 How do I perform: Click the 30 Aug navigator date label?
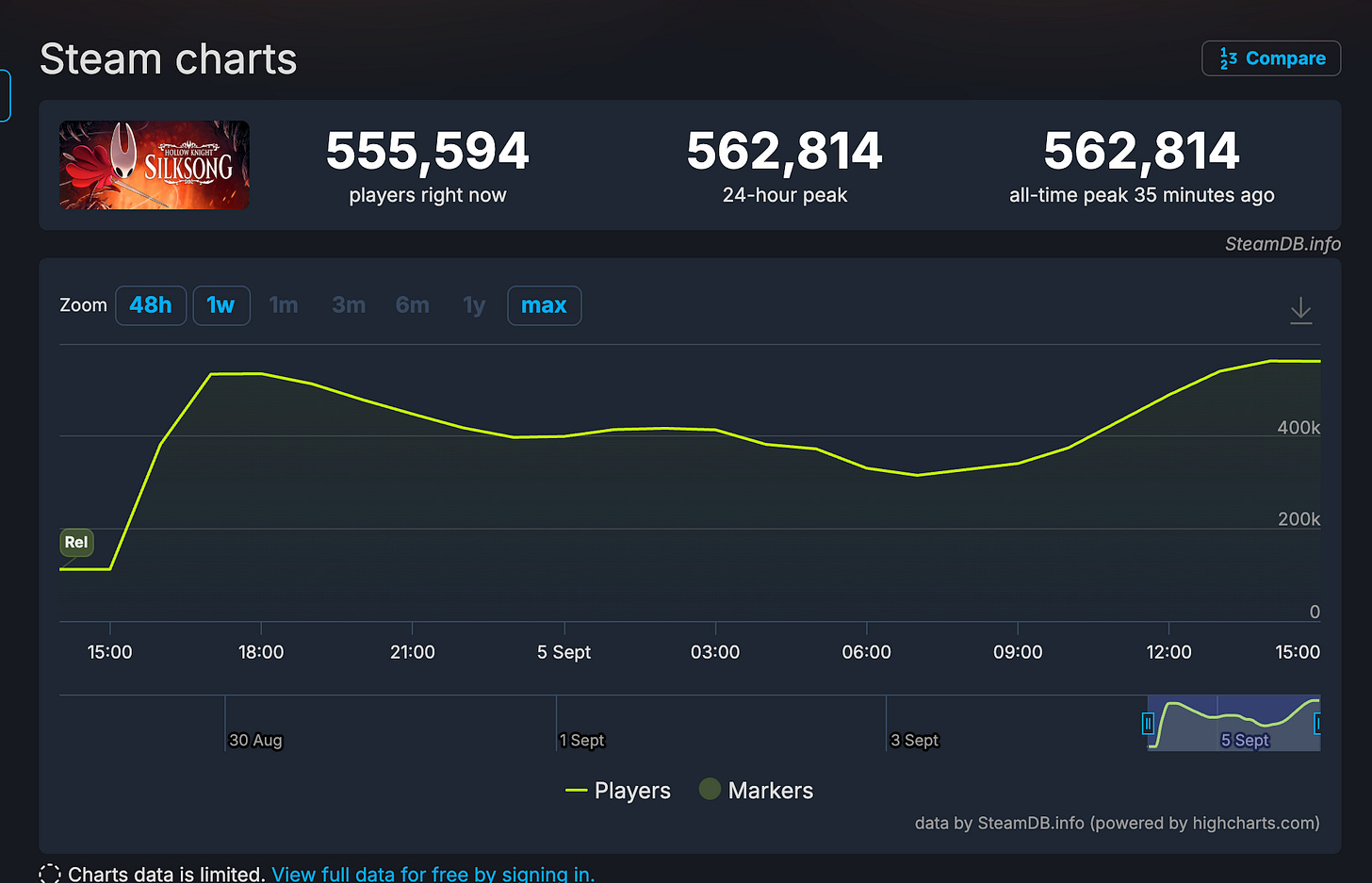click(x=255, y=741)
